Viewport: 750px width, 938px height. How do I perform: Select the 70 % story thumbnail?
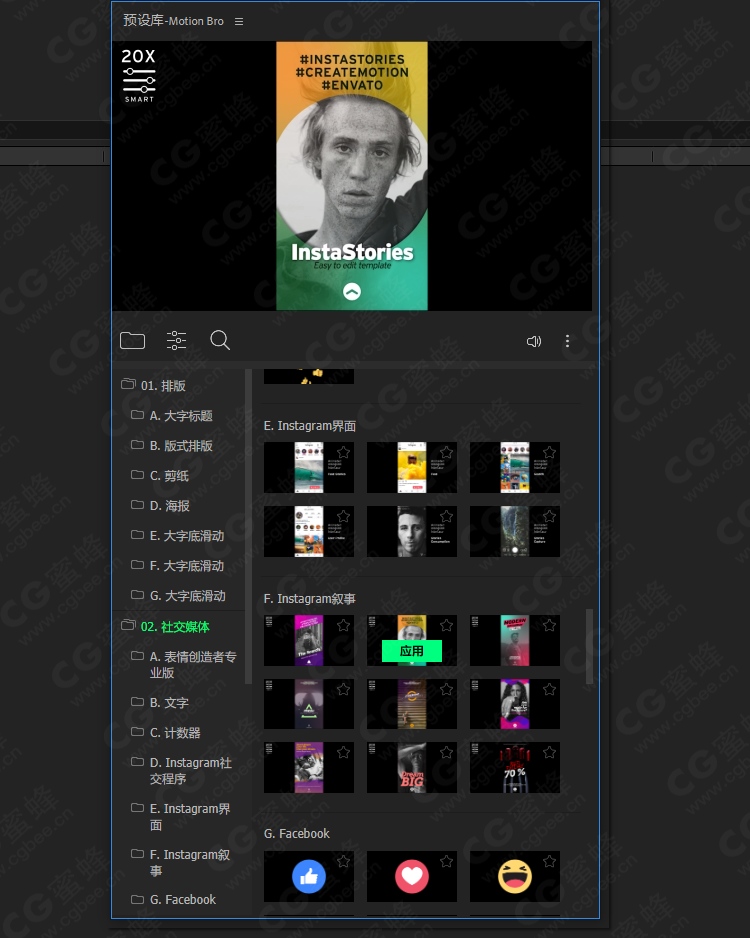tap(514, 768)
